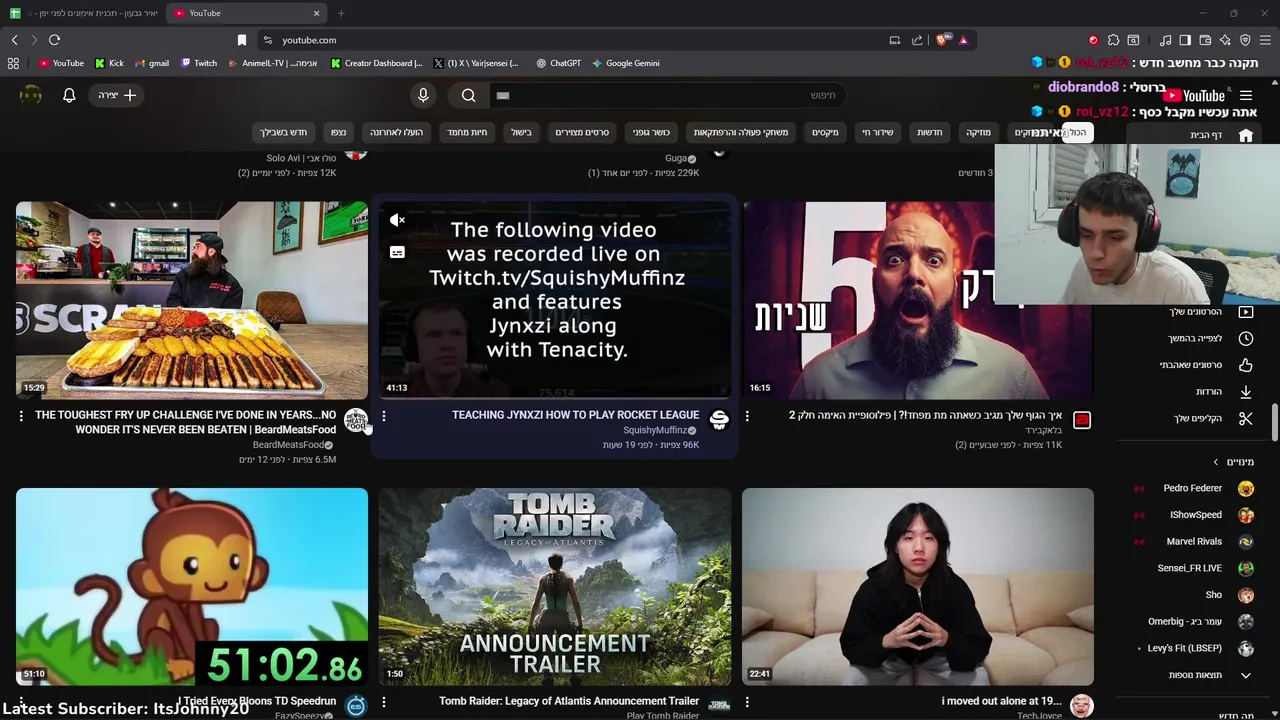This screenshot has width=1280, height=720.
Task: Switch to the יאיר גבעון Sheets browser tab
Action: [84, 13]
